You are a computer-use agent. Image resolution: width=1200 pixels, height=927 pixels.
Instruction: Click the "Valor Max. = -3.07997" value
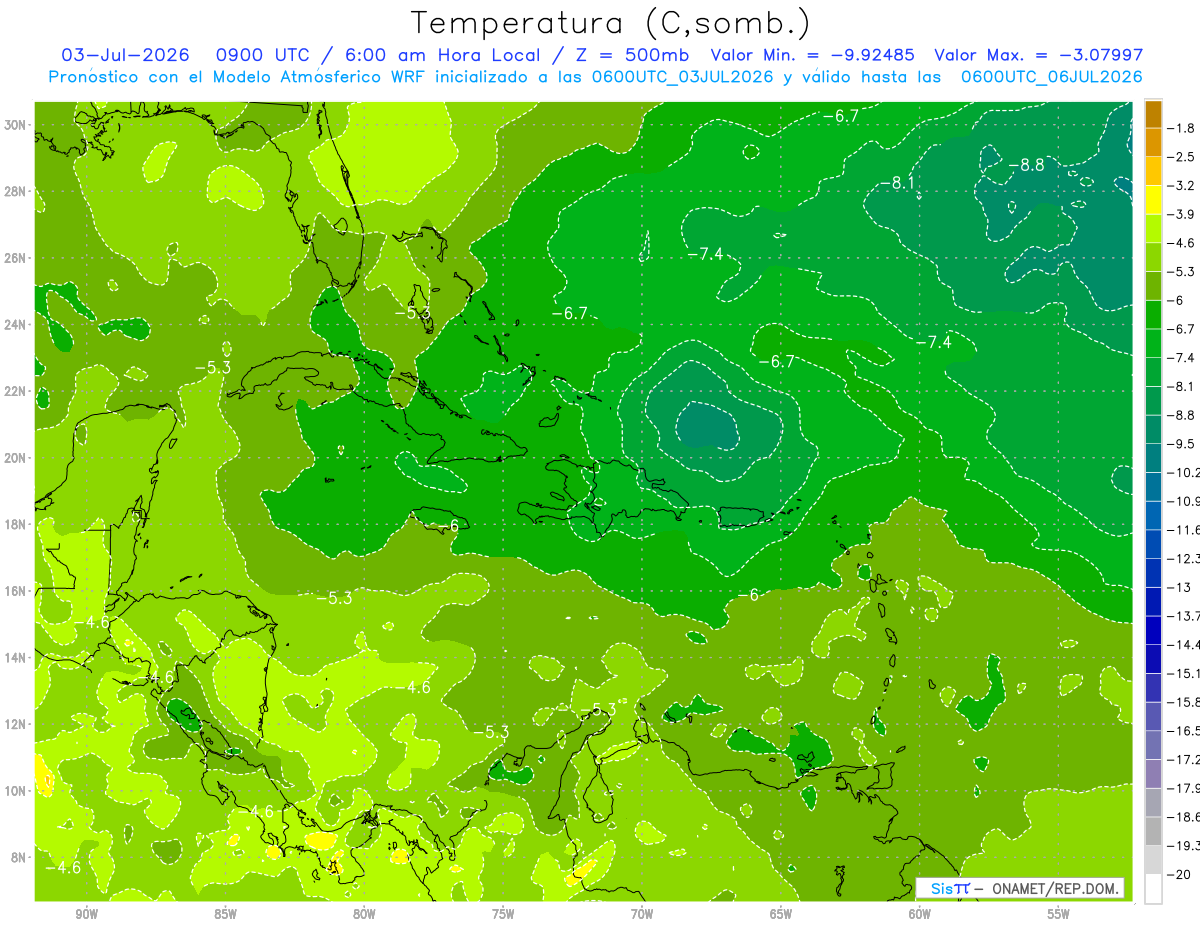coord(1038,55)
